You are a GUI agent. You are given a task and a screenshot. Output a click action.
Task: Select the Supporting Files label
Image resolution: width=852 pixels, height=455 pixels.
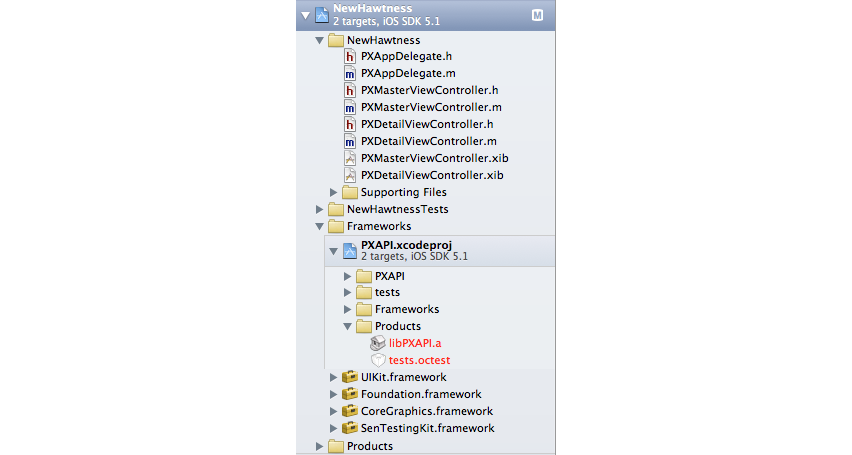404,192
